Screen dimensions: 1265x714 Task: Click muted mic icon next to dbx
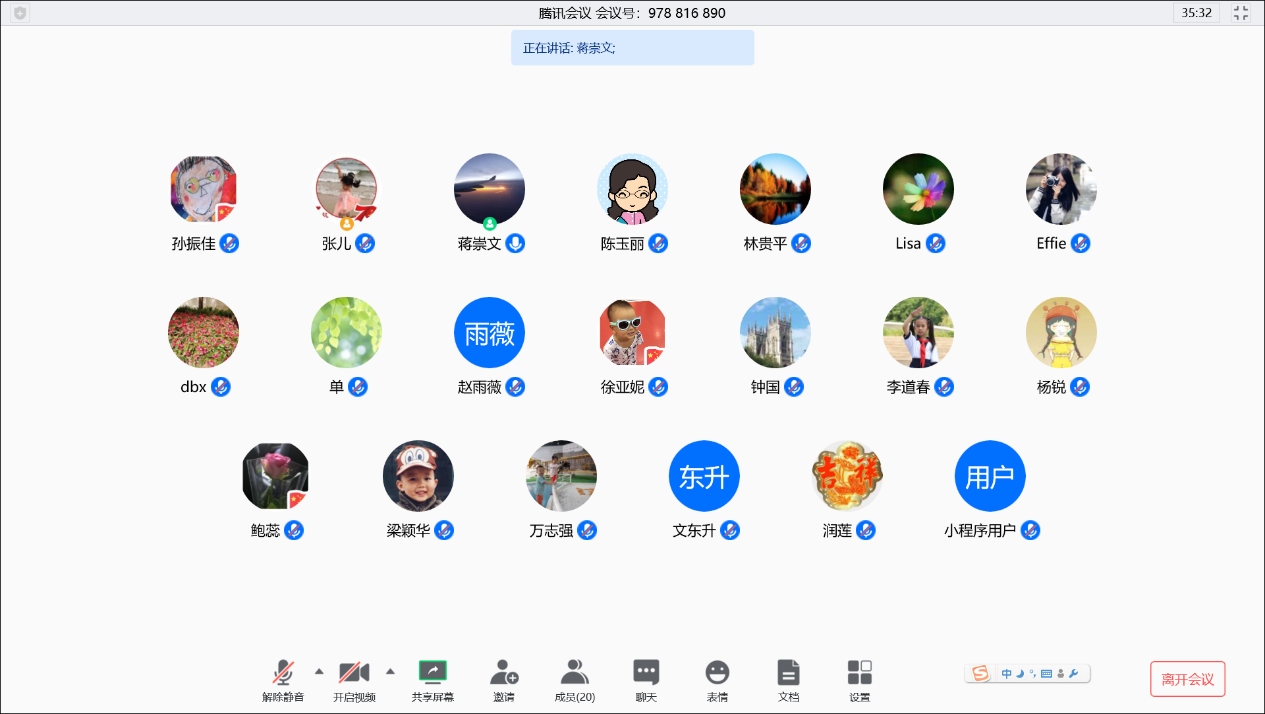point(221,386)
